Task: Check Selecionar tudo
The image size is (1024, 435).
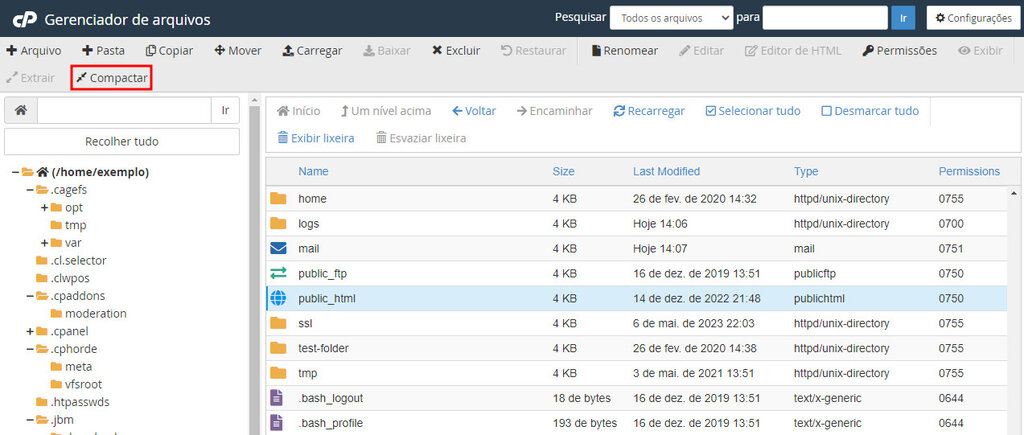Action: [x=752, y=111]
